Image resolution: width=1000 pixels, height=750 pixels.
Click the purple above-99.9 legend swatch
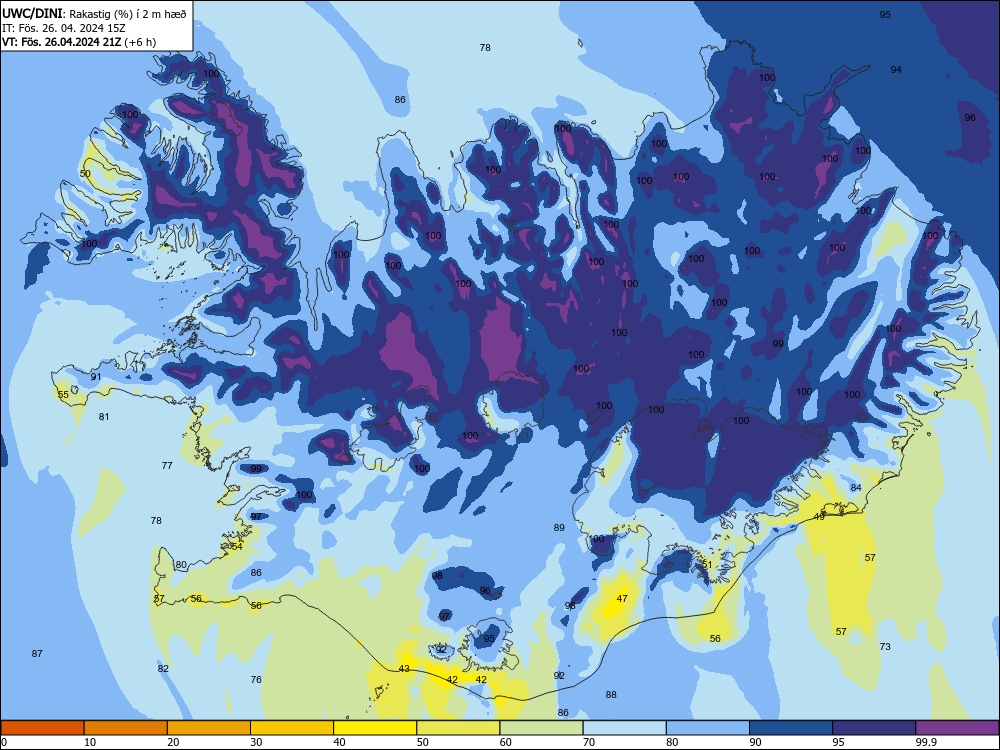tap(957, 728)
